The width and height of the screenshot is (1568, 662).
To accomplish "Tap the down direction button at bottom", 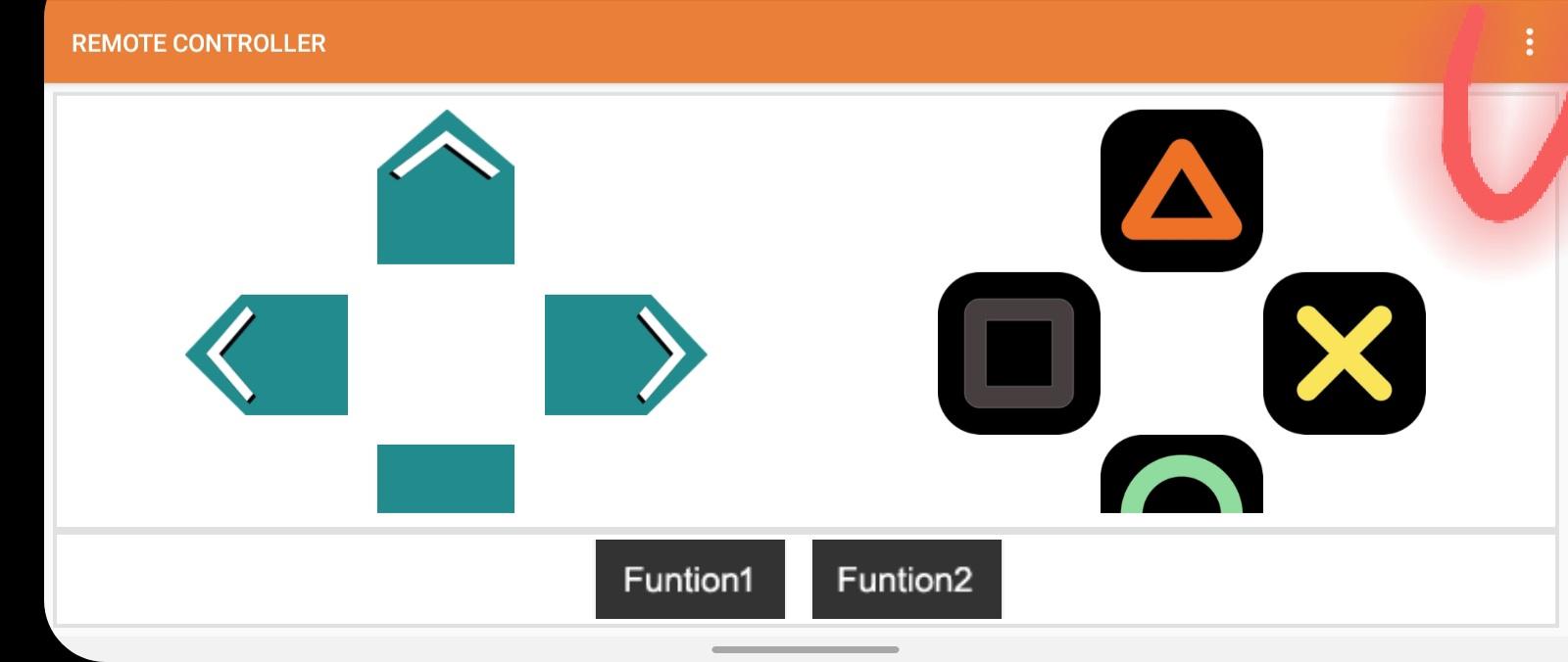I will click(x=446, y=478).
